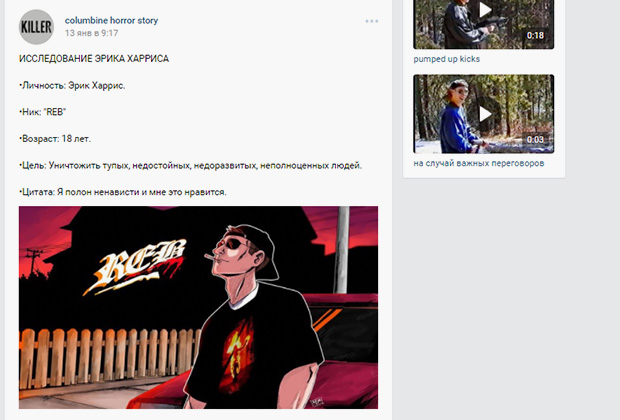Click the artist signature in illustration corner
Image resolution: width=620 pixels, height=420 pixels.
(317, 401)
